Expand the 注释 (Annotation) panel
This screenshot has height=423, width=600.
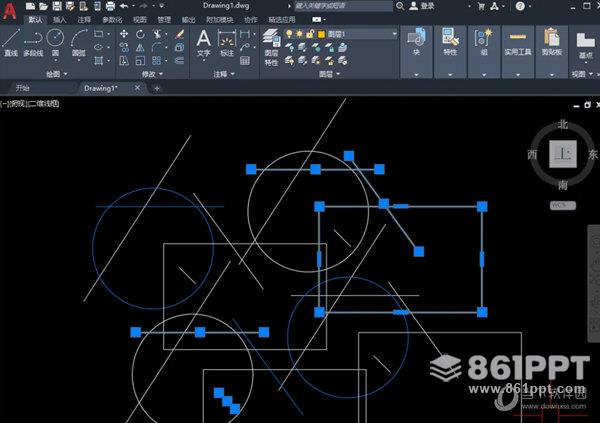(x=224, y=74)
